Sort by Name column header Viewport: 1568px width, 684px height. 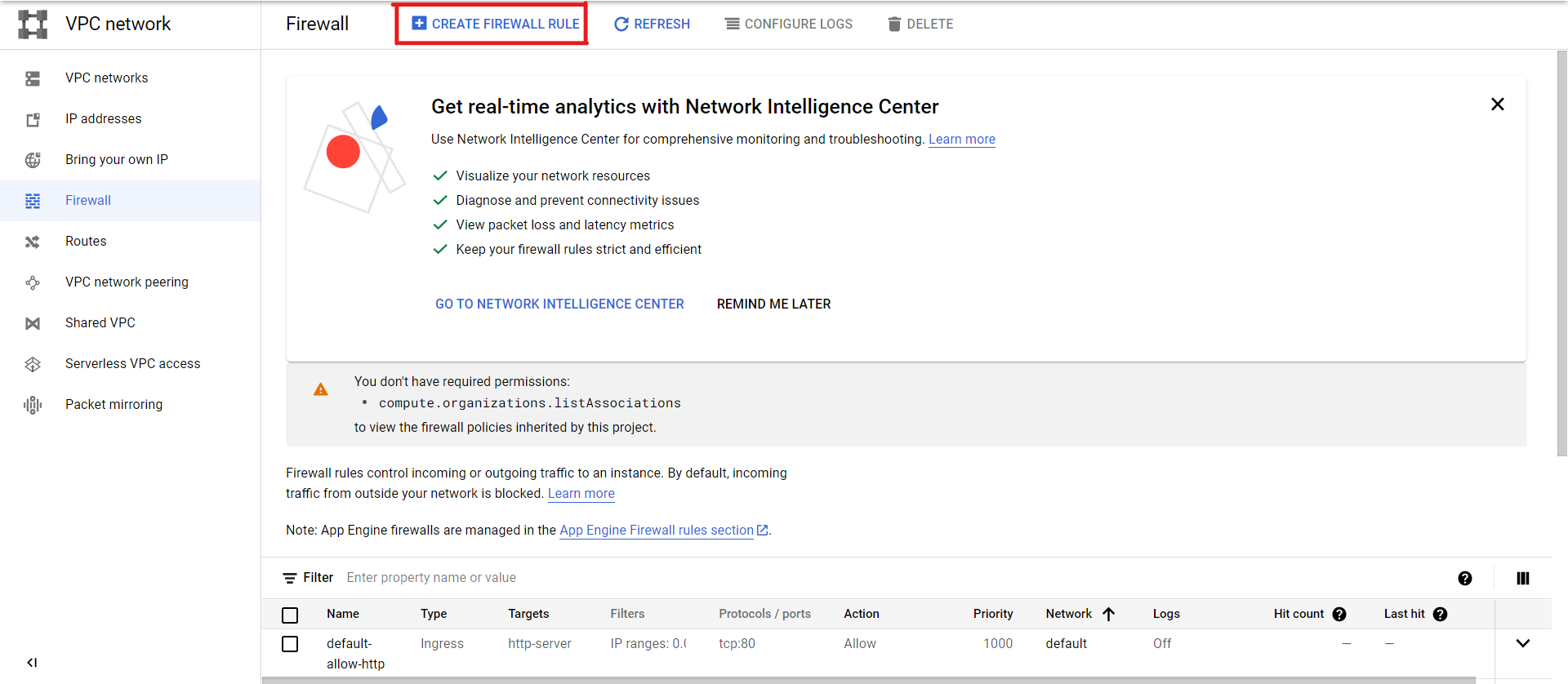[343, 614]
